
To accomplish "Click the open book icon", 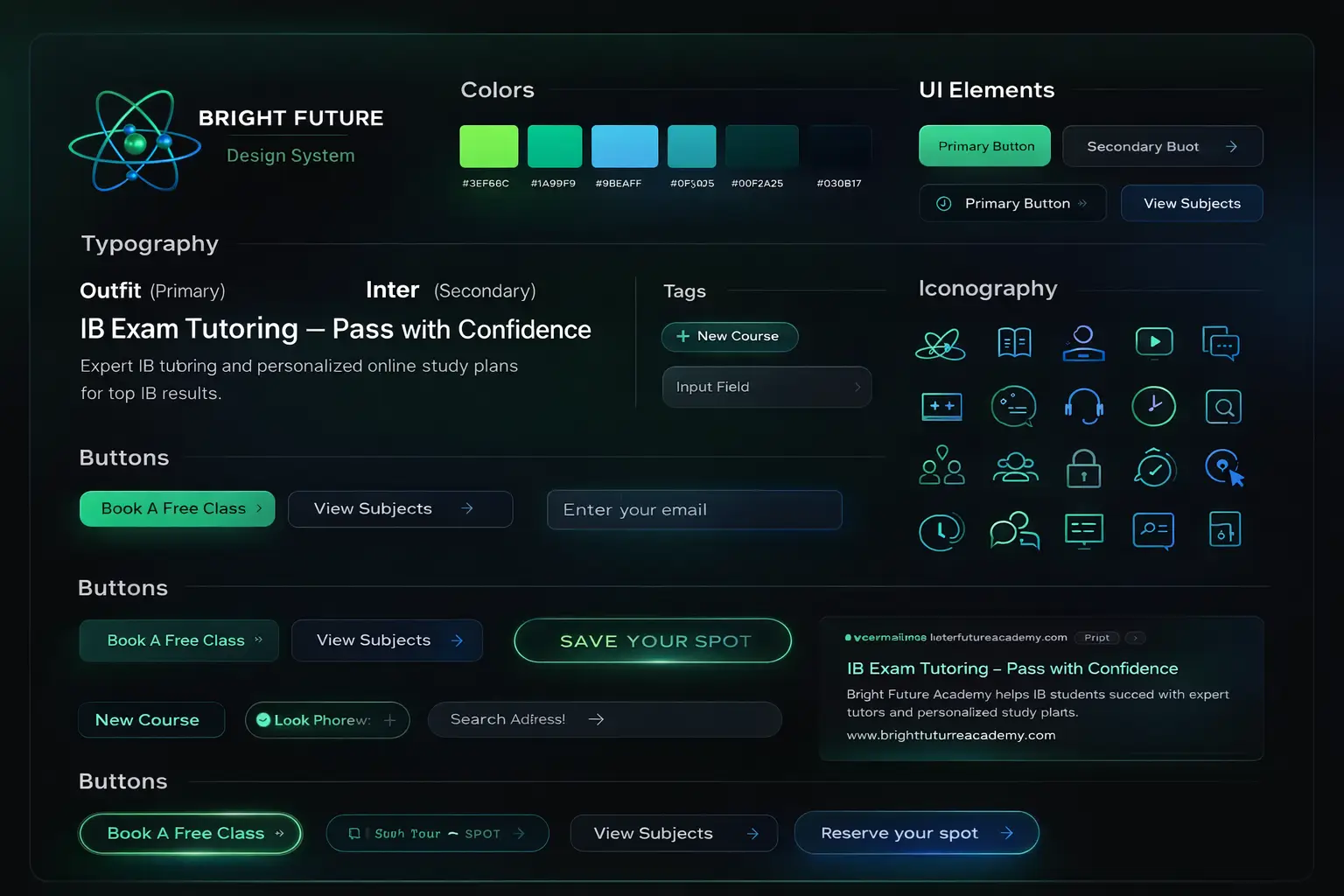I will point(1014,343).
